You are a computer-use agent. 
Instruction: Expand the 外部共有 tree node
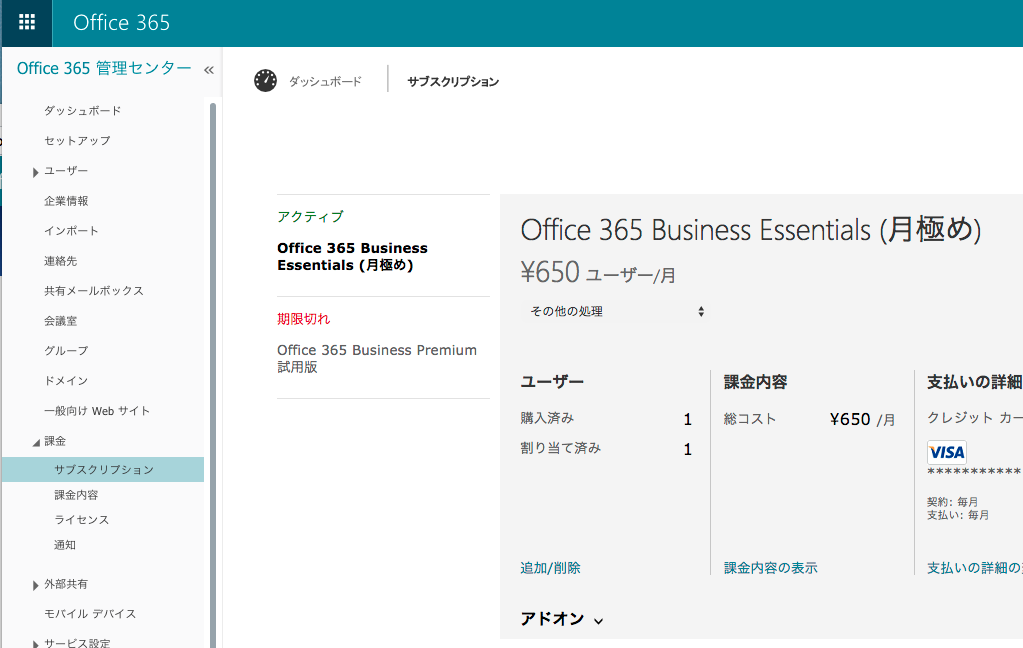[x=35, y=585]
